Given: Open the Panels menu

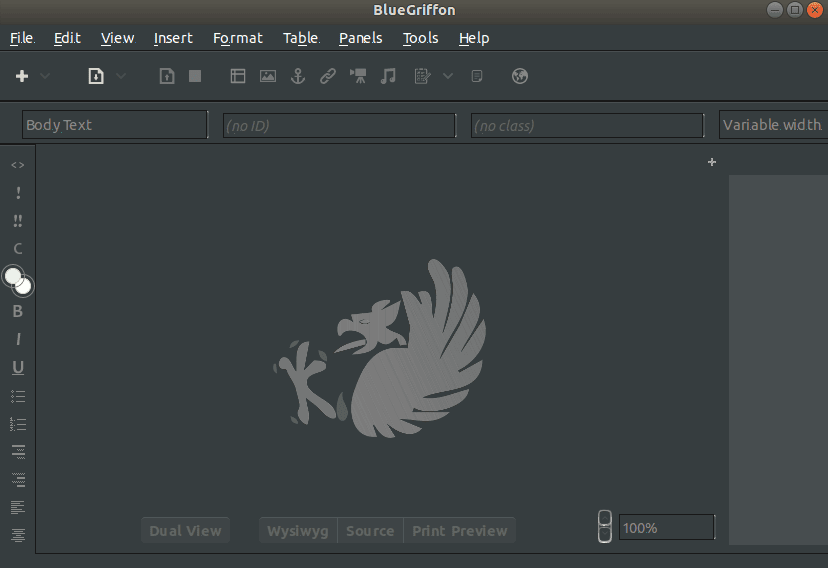Looking at the screenshot, I should 360,38.
